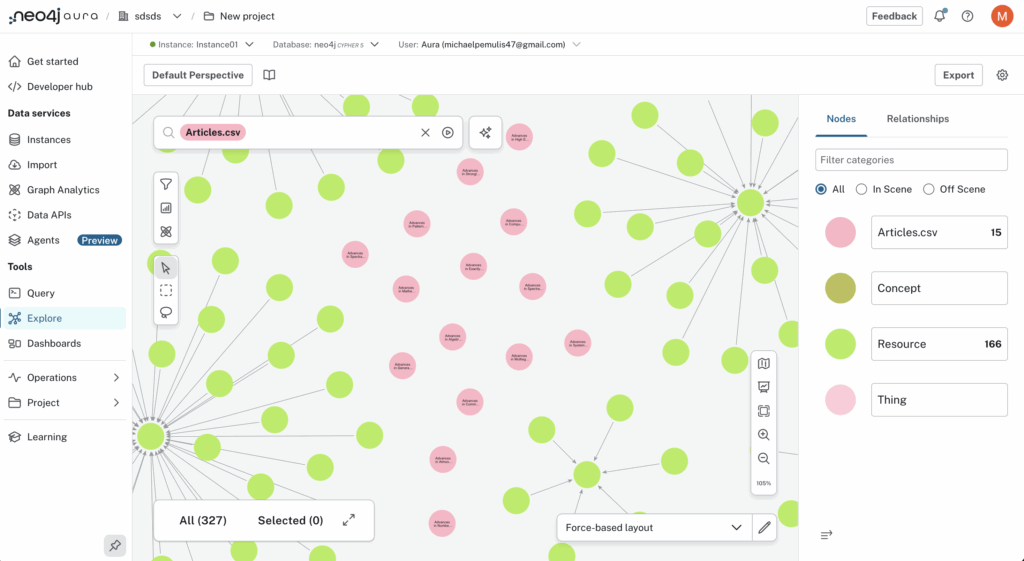1024x561 pixels.
Task: Run the search with the play icon
Action: (448, 132)
